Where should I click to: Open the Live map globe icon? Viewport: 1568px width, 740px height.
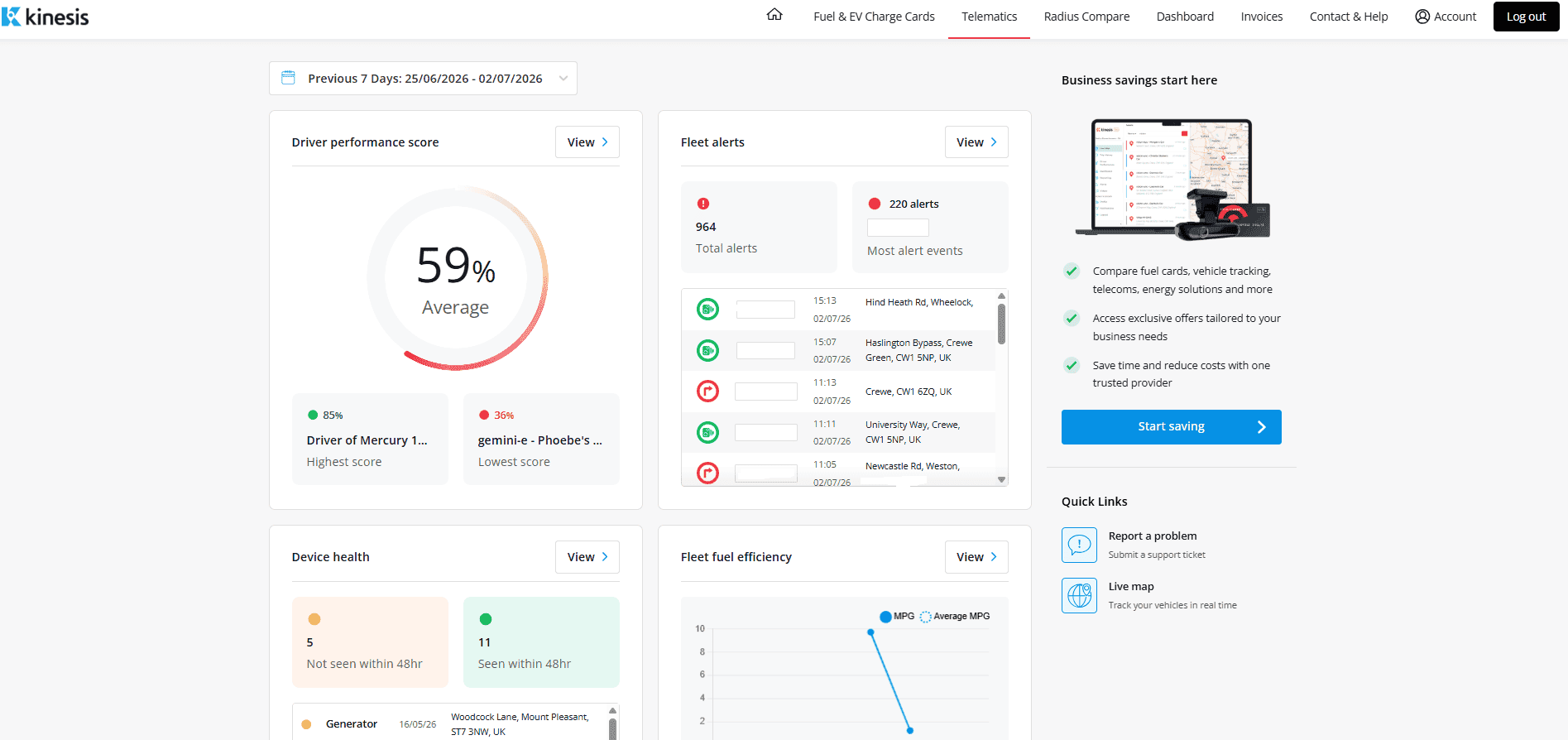coord(1079,595)
